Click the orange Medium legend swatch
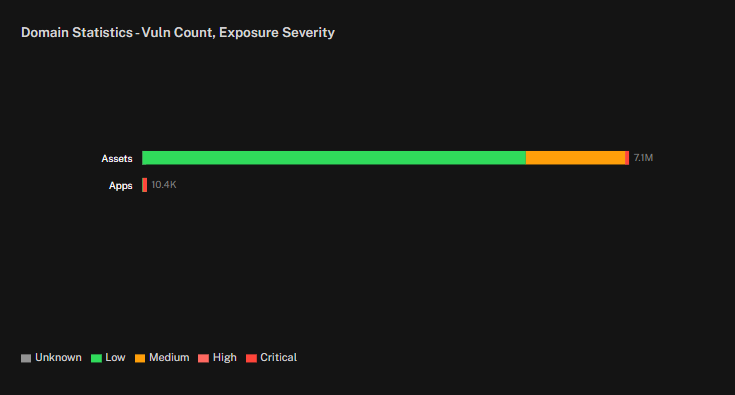The width and height of the screenshot is (735, 395). pyautogui.click(x=140, y=358)
